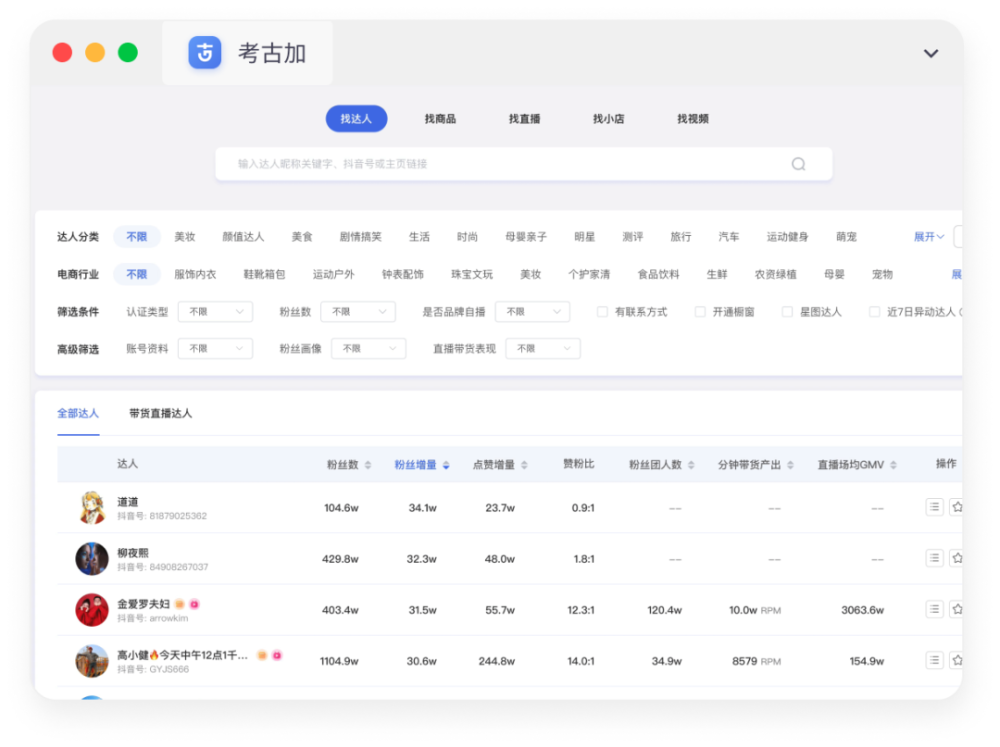Open the 粉丝画像 dropdown
The image size is (1000, 747).
point(369,348)
